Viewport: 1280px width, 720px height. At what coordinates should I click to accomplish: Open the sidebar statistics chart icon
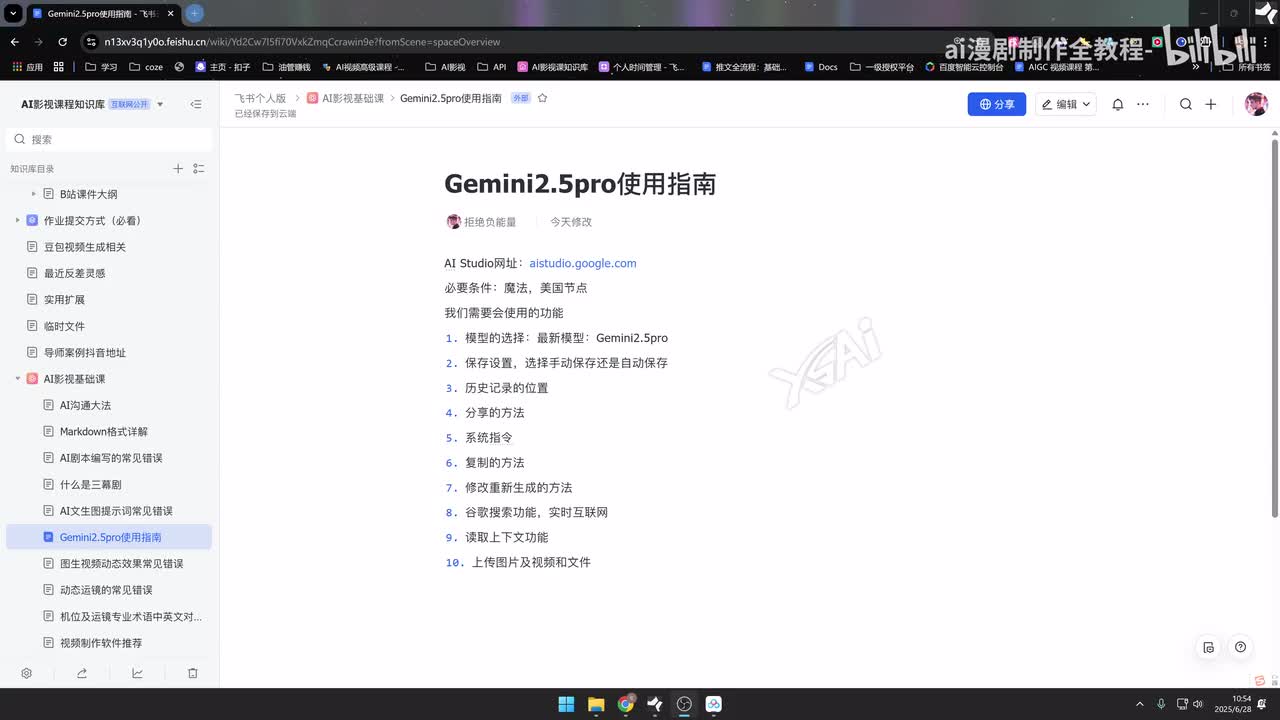137,673
